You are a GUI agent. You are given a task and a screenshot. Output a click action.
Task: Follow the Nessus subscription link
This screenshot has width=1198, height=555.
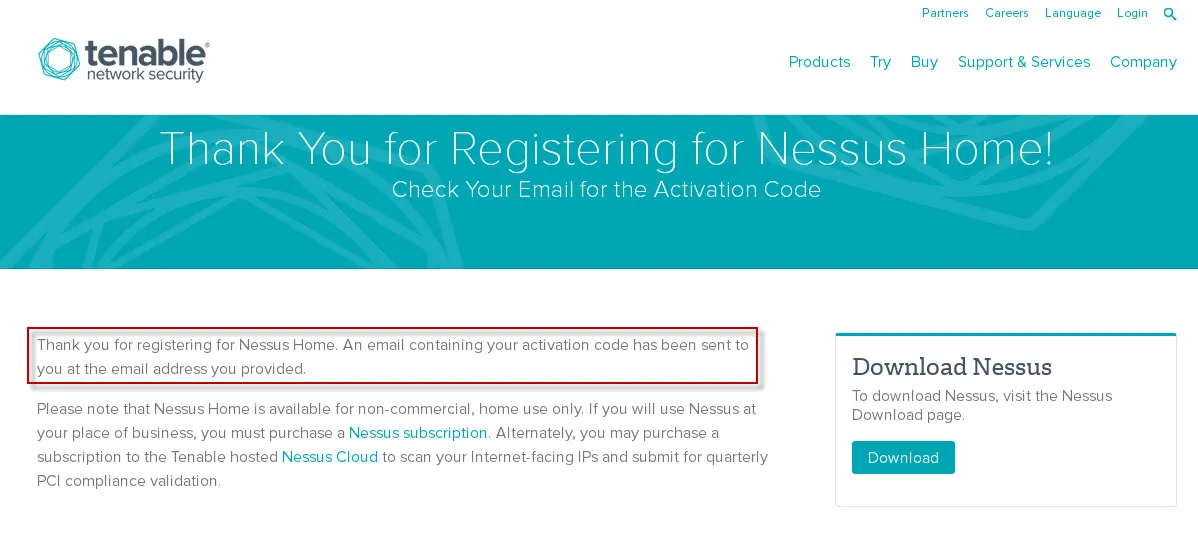pyautogui.click(x=418, y=433)
